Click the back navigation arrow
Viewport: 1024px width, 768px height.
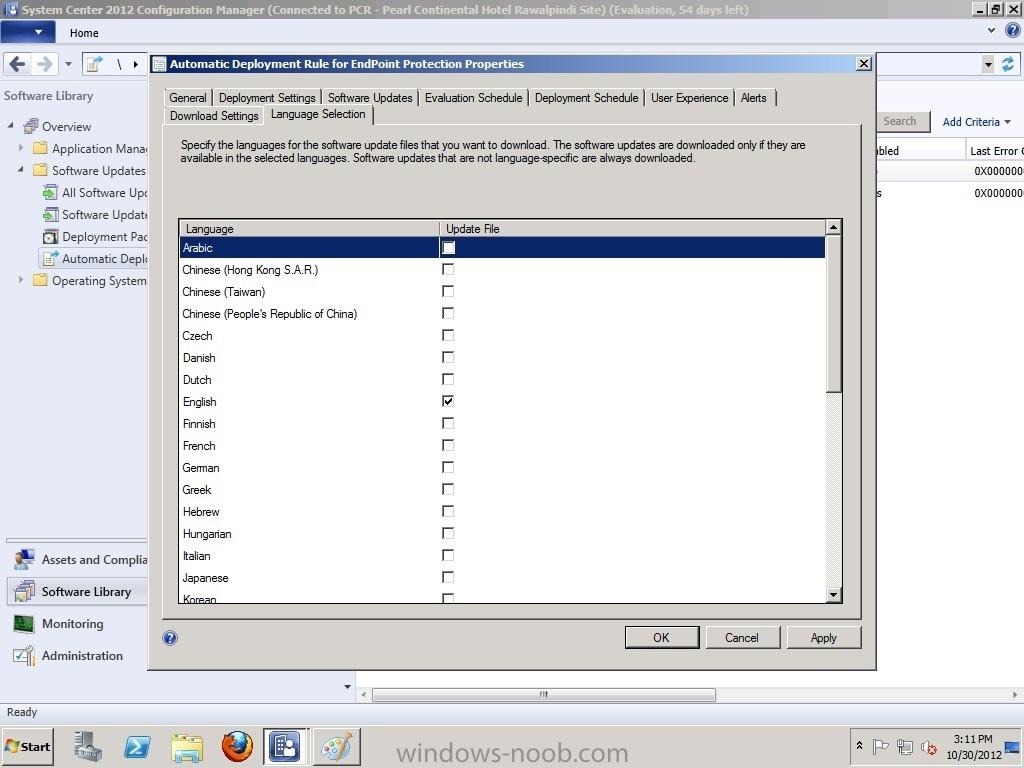point(17,64)
